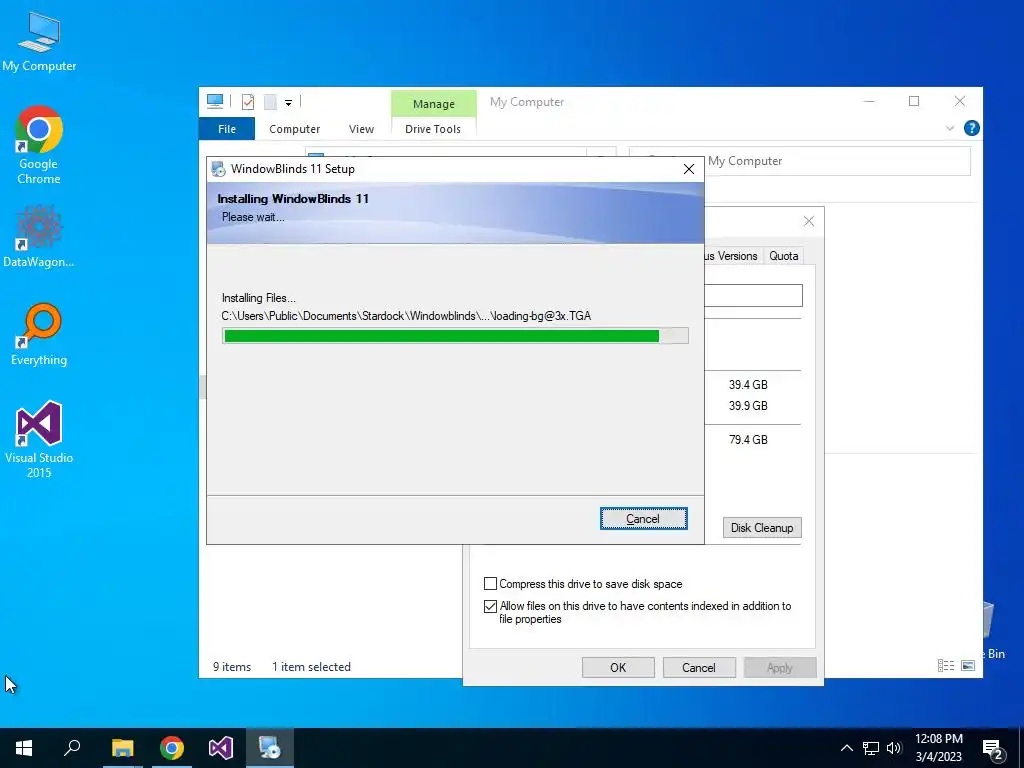Image resolution: width=1024 pixels, height=768 pixels.
Task: Click '1 item selected' status text
Action: click(312, 667)
